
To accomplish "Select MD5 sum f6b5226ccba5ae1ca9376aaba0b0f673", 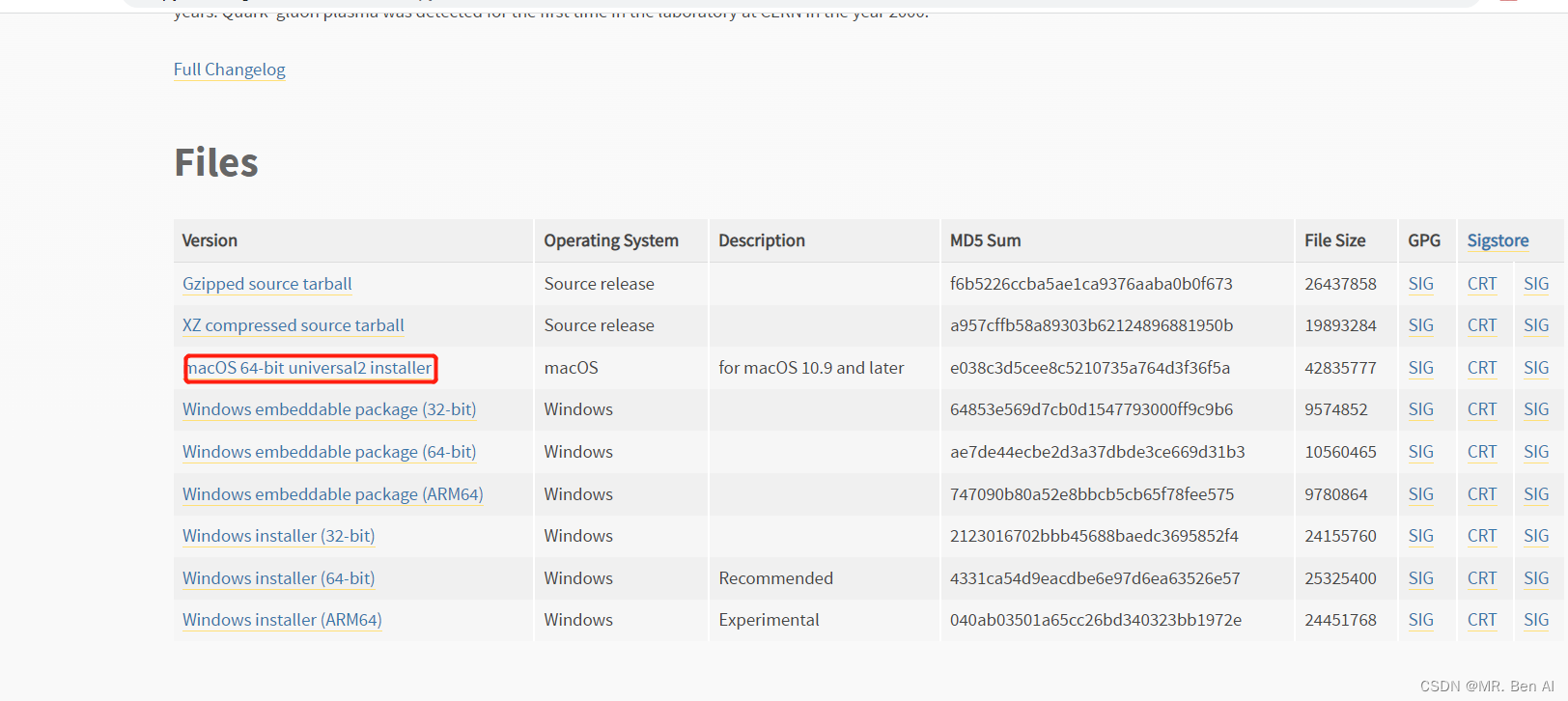I will tap(1091, 284).
